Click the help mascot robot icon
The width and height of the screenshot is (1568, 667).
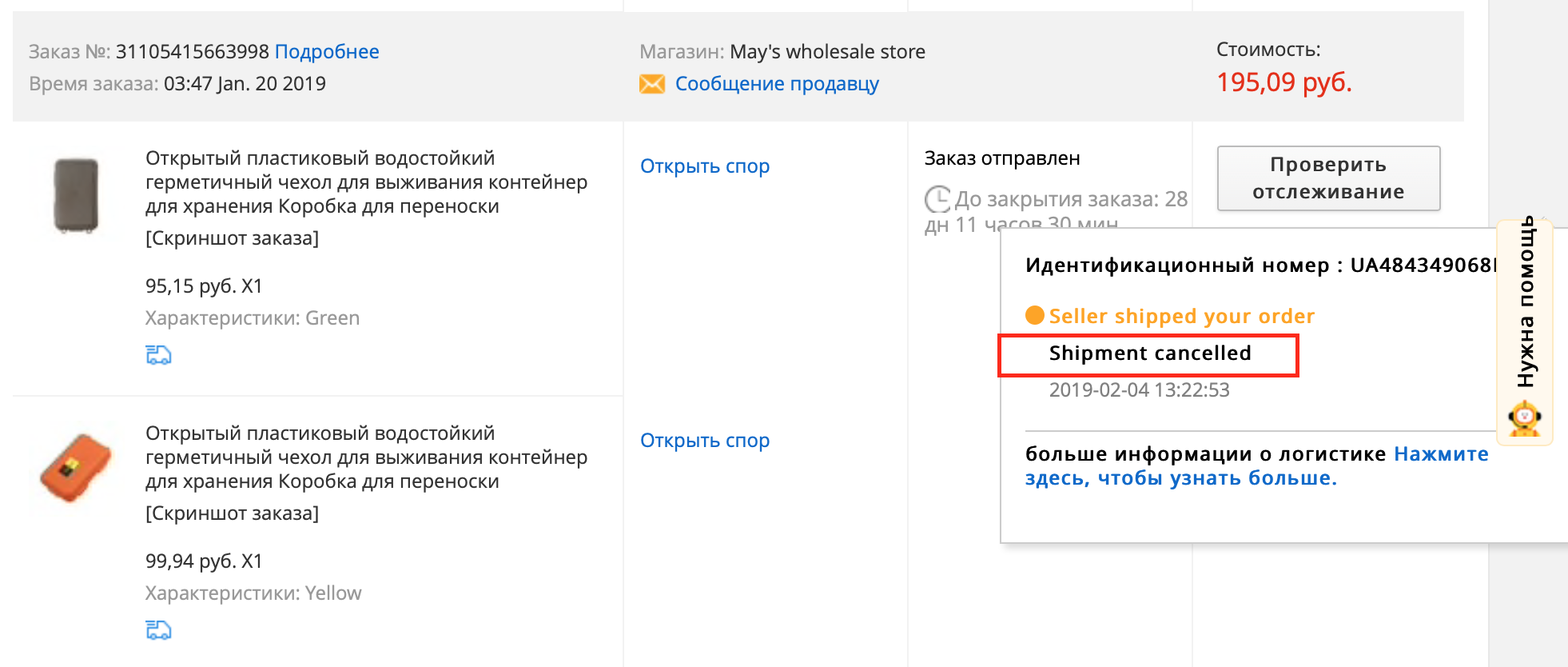tap(1525, 417)
